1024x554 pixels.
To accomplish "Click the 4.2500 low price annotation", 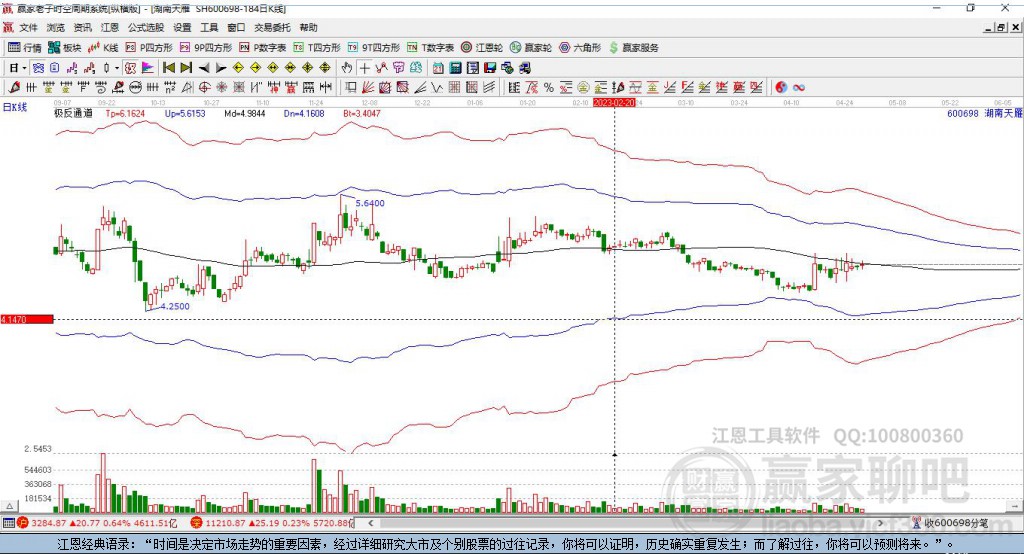I will pos(175,306).
